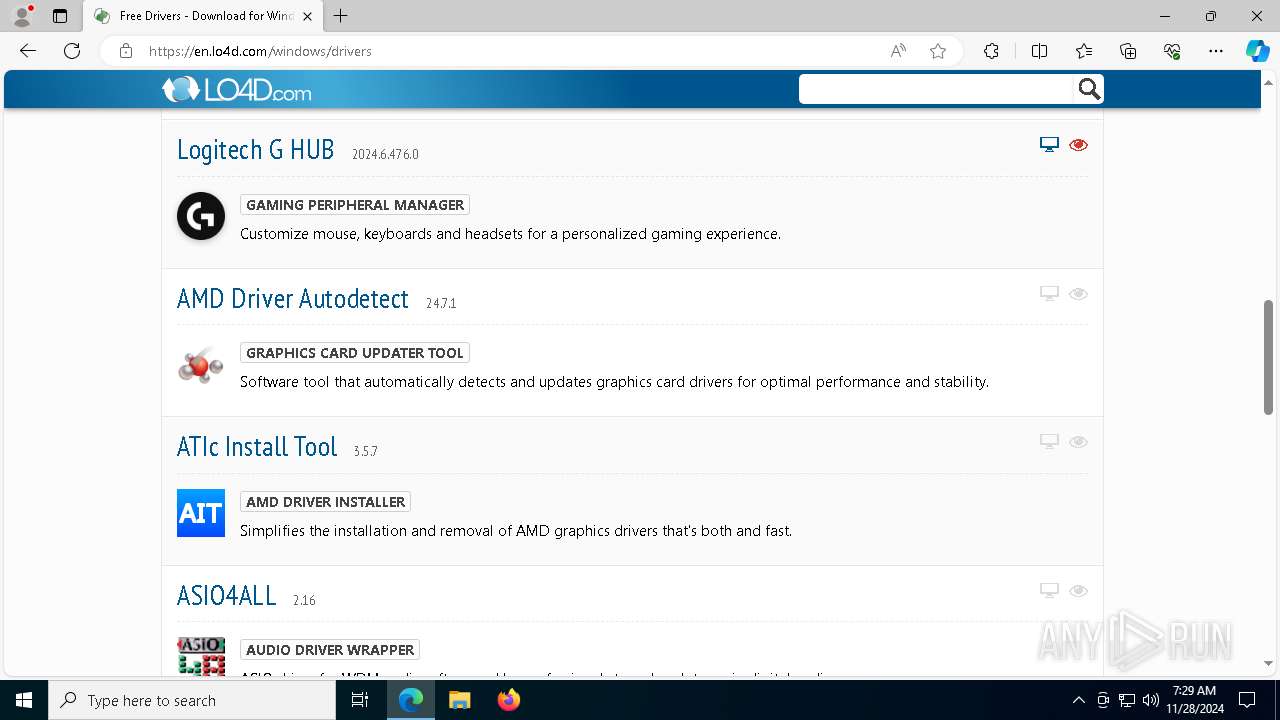Viewport: 1280px width, 720px height.
Task: Open the Collections icon
Action: [1128, 51]
